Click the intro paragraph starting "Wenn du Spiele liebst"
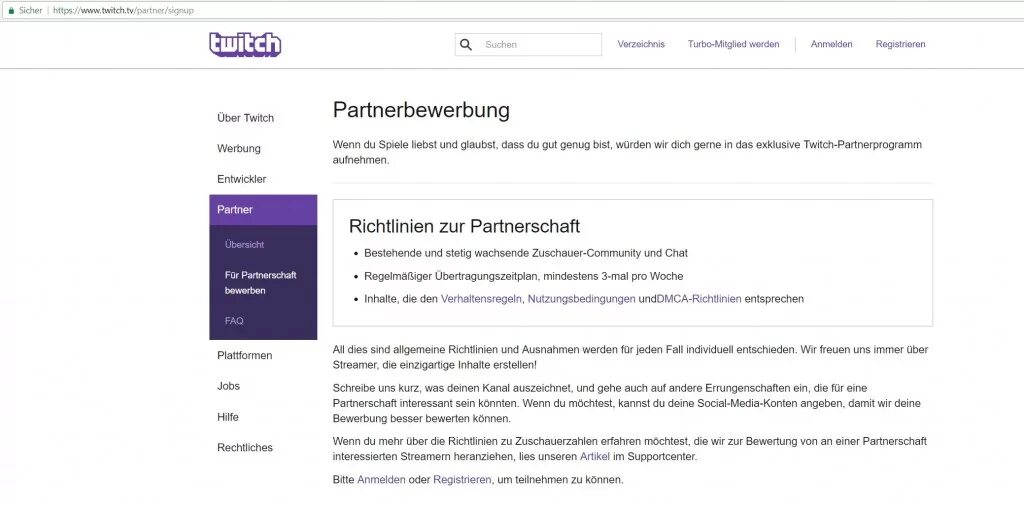The image size is (1024, 505). pyautogui.click(x=627, y=152)
